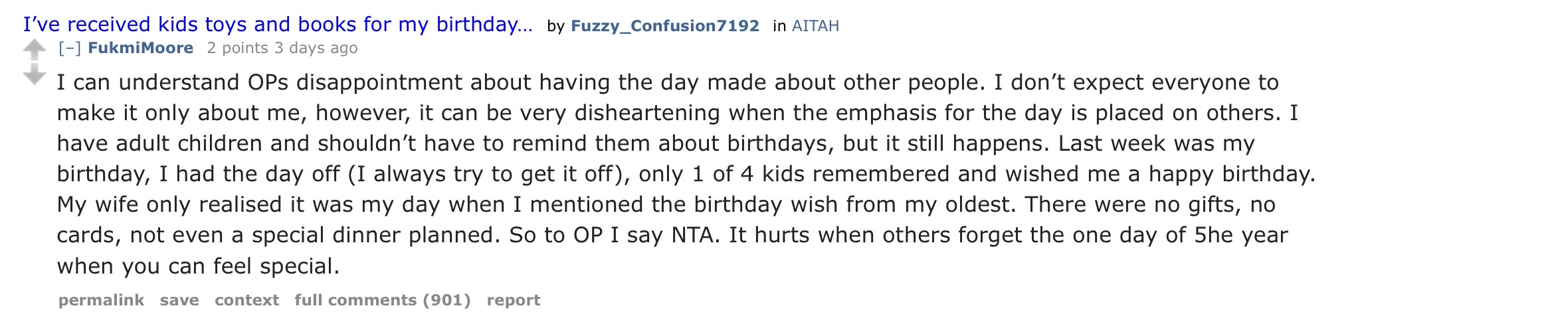Click the word 'by' before the author name
Viewport: 1568px width, 322px height.
555,26
